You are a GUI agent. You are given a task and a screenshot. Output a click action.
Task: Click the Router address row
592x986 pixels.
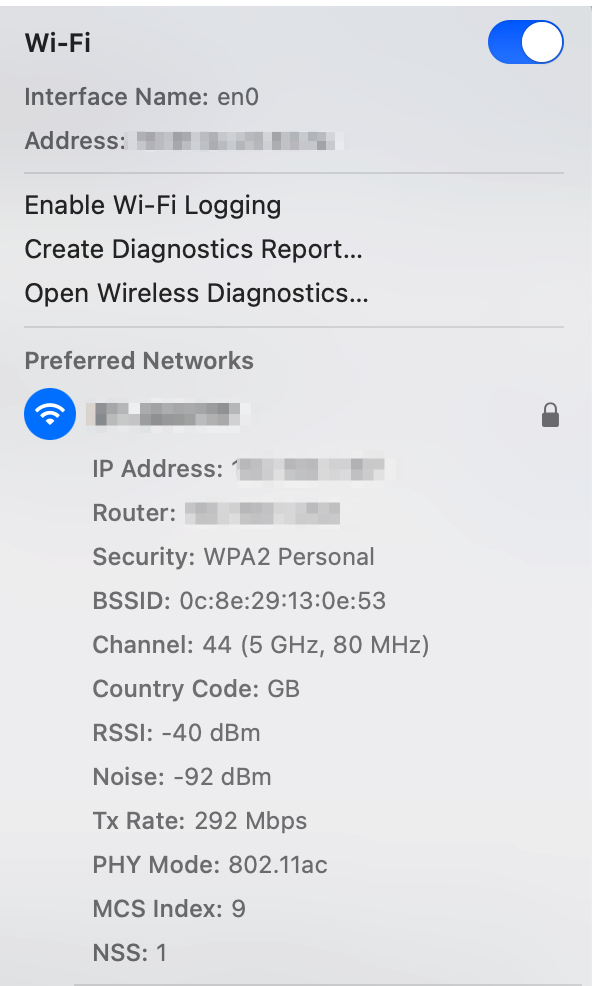coord(216,513)
